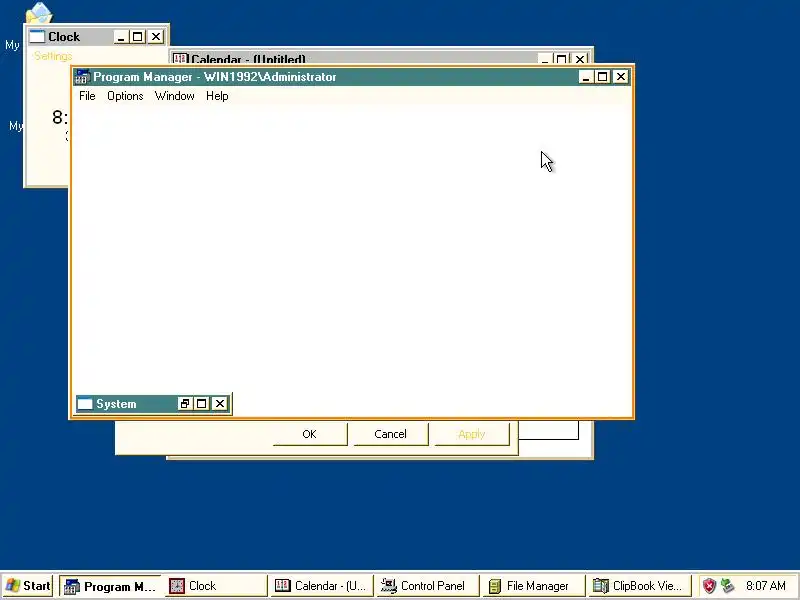800x600 pixels.
Task: Switch to File Manager from taskbar
Action: [x=535, y=586]
